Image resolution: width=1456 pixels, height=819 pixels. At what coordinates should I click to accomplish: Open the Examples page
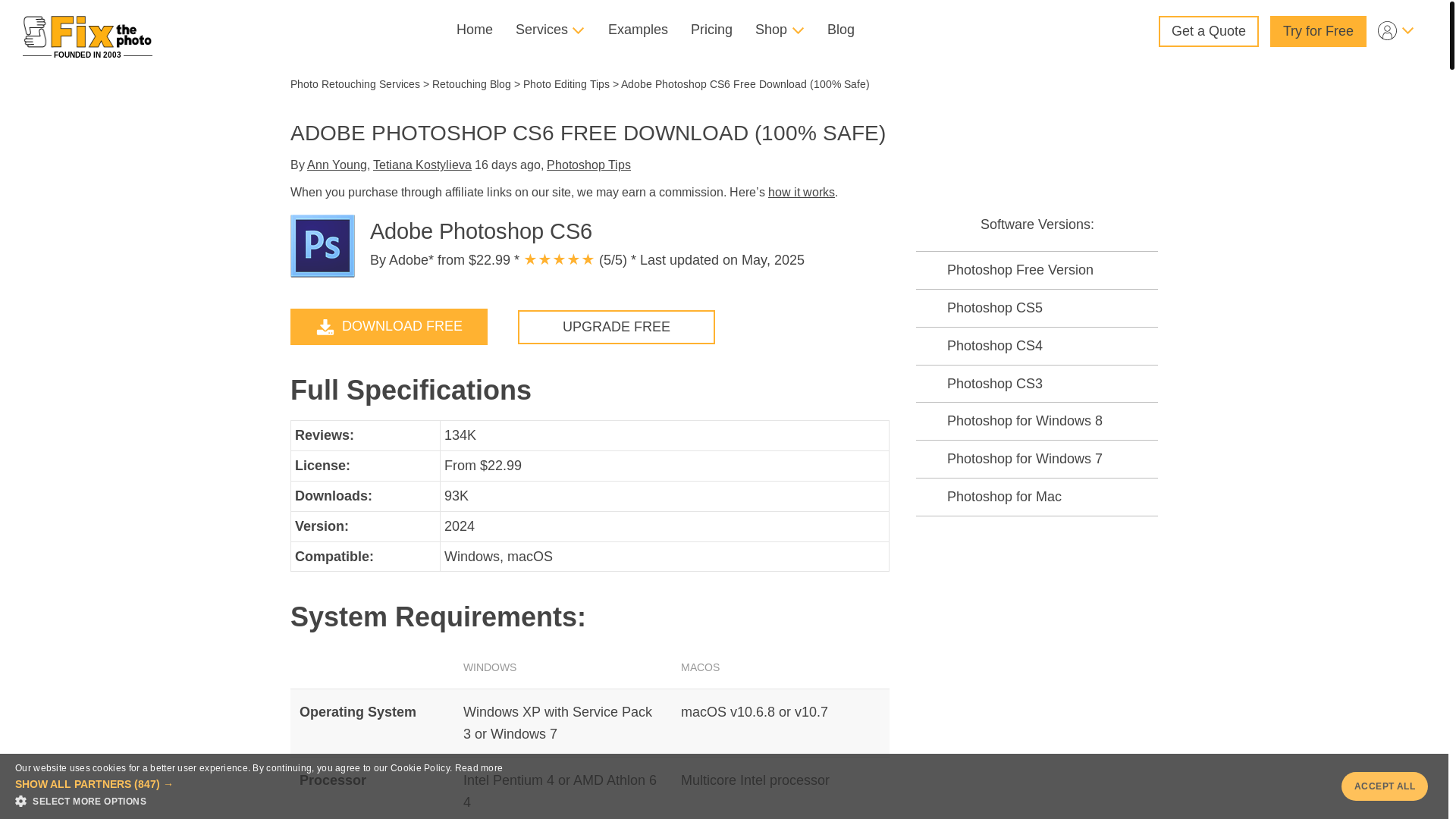(638, 30)
